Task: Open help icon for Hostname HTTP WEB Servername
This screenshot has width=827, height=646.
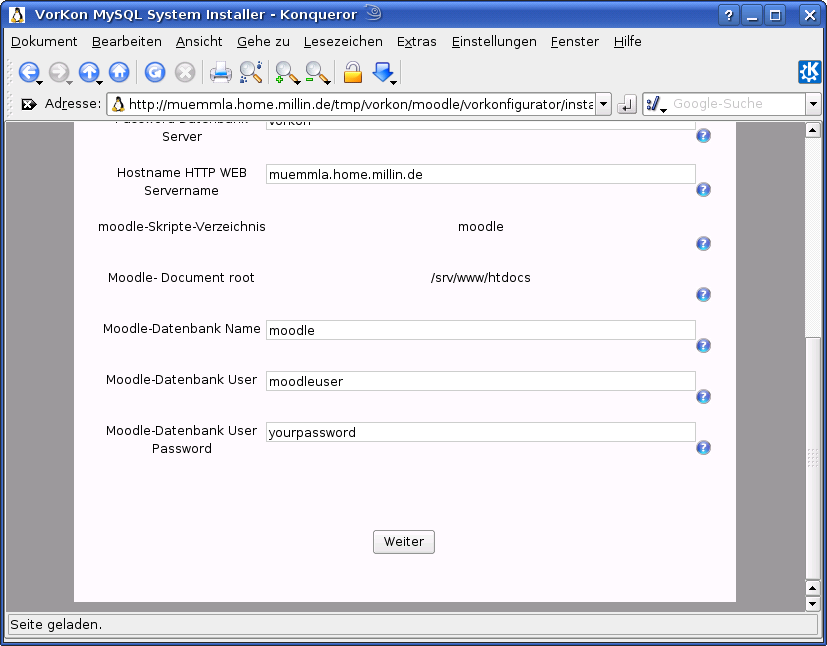Action: pyautogui.click(x=703, y=189)
